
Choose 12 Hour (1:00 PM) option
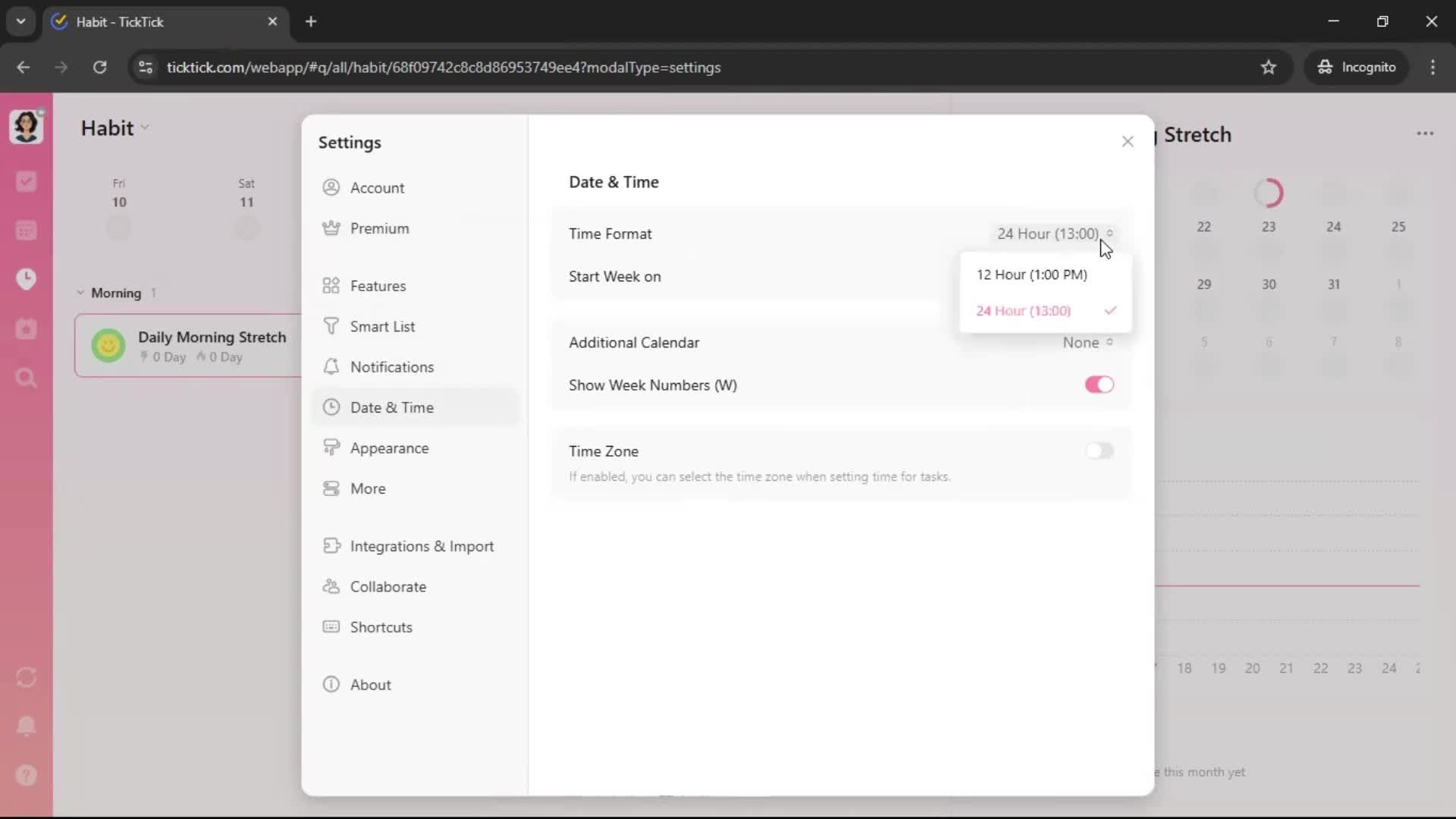[x=1031, y=275]
